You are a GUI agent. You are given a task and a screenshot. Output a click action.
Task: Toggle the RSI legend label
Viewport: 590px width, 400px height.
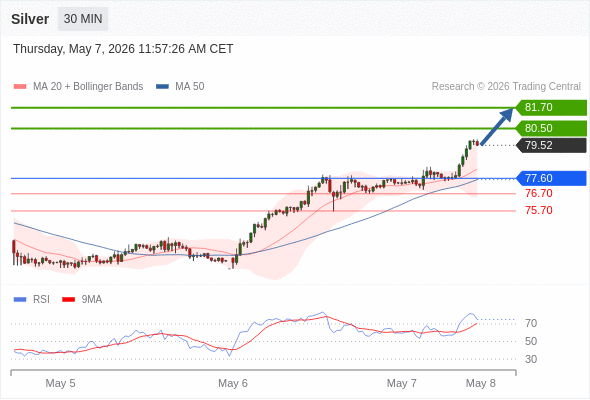click(41, 300)
